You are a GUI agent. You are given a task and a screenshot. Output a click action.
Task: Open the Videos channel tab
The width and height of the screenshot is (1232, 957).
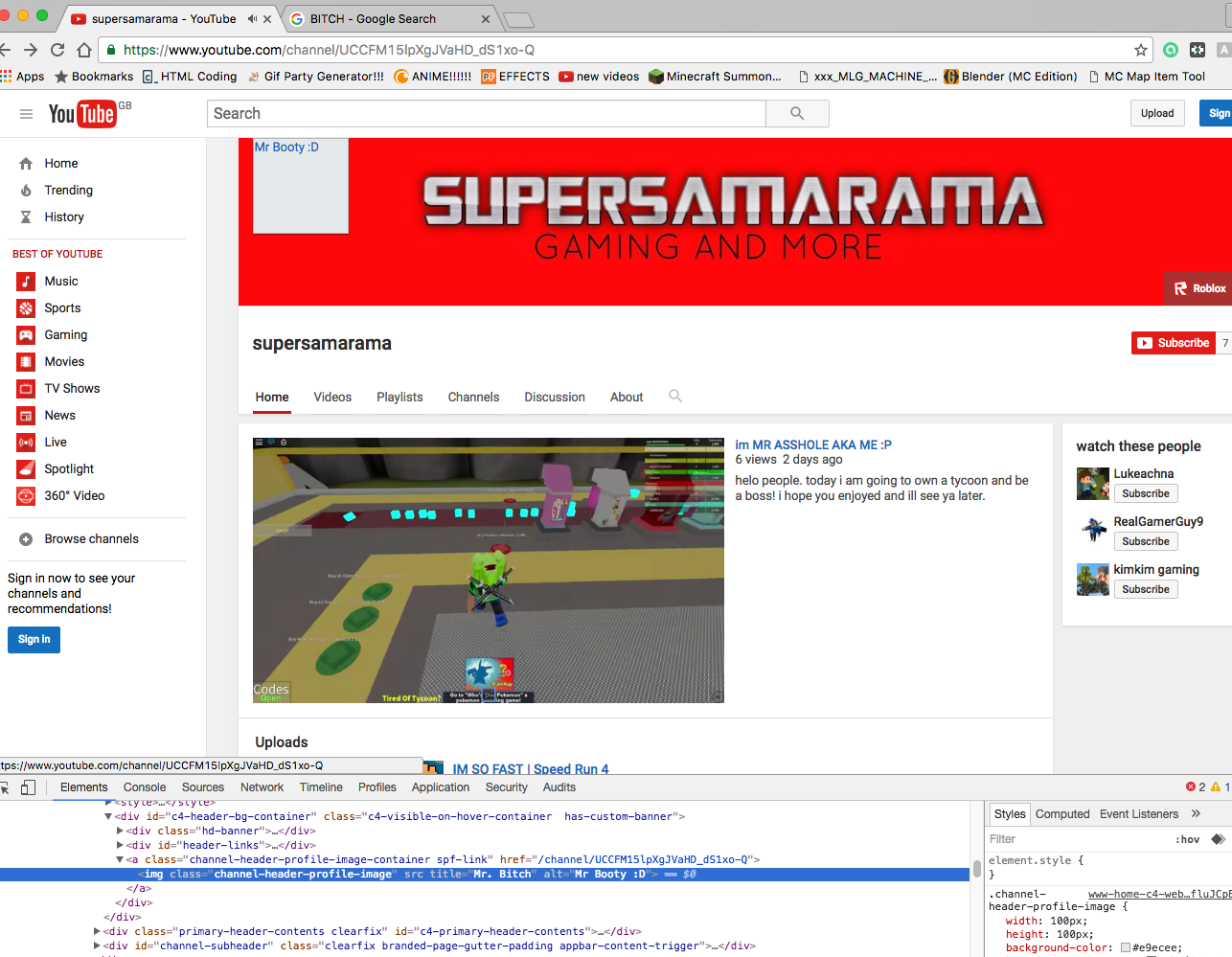[332, 398]
